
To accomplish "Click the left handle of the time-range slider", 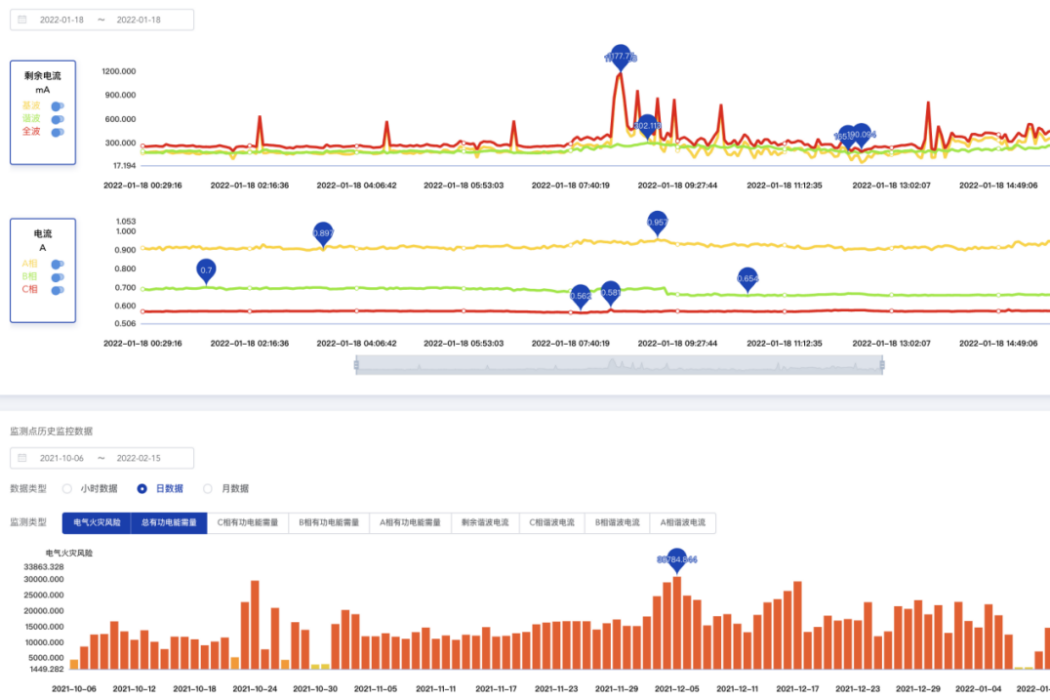I will click(x=356, y=364).
